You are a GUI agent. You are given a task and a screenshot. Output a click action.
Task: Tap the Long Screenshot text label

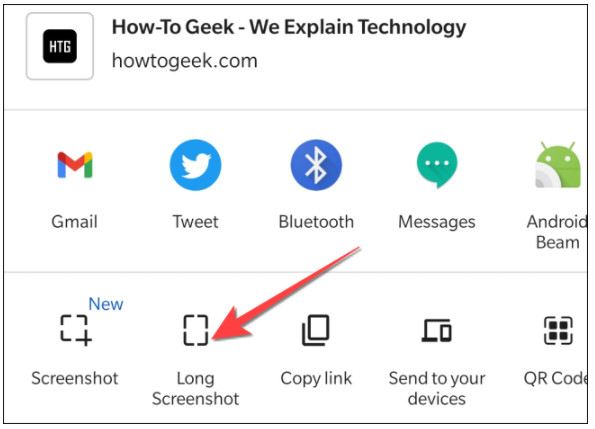pyautogui.click(x=195, y=388)
